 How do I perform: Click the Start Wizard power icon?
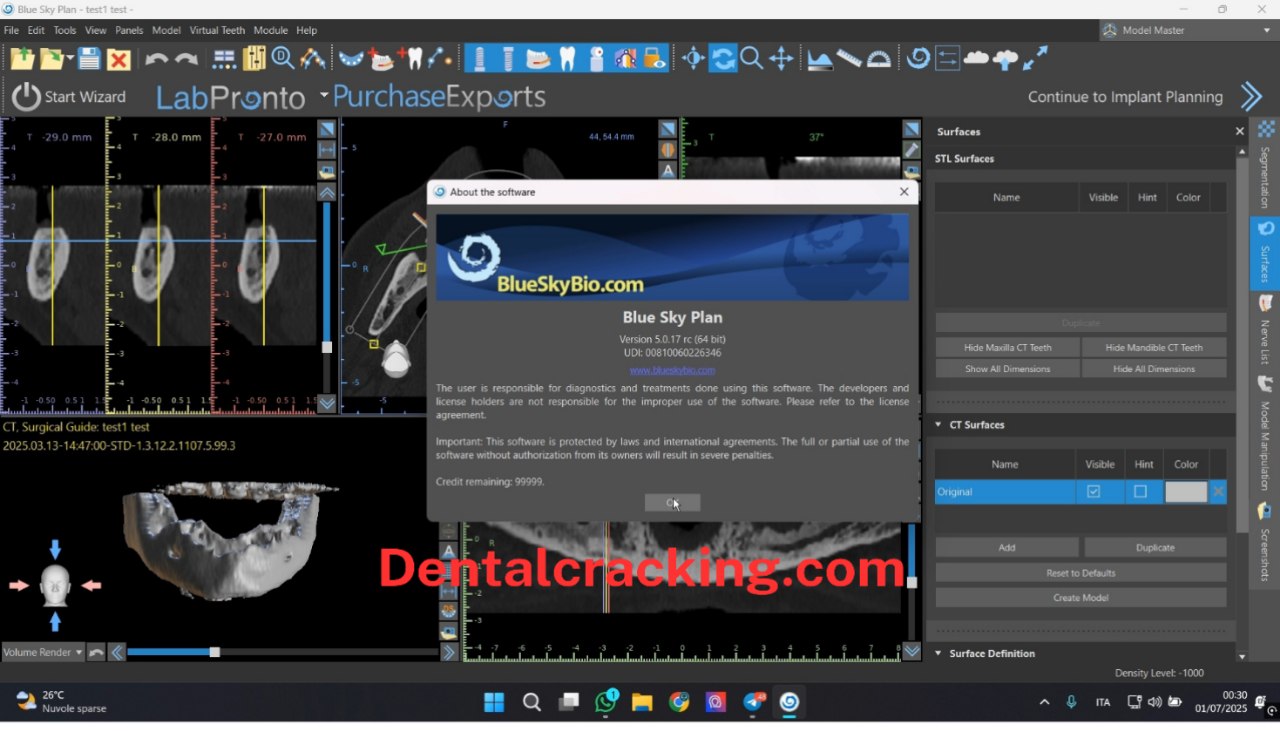point(27,96)
